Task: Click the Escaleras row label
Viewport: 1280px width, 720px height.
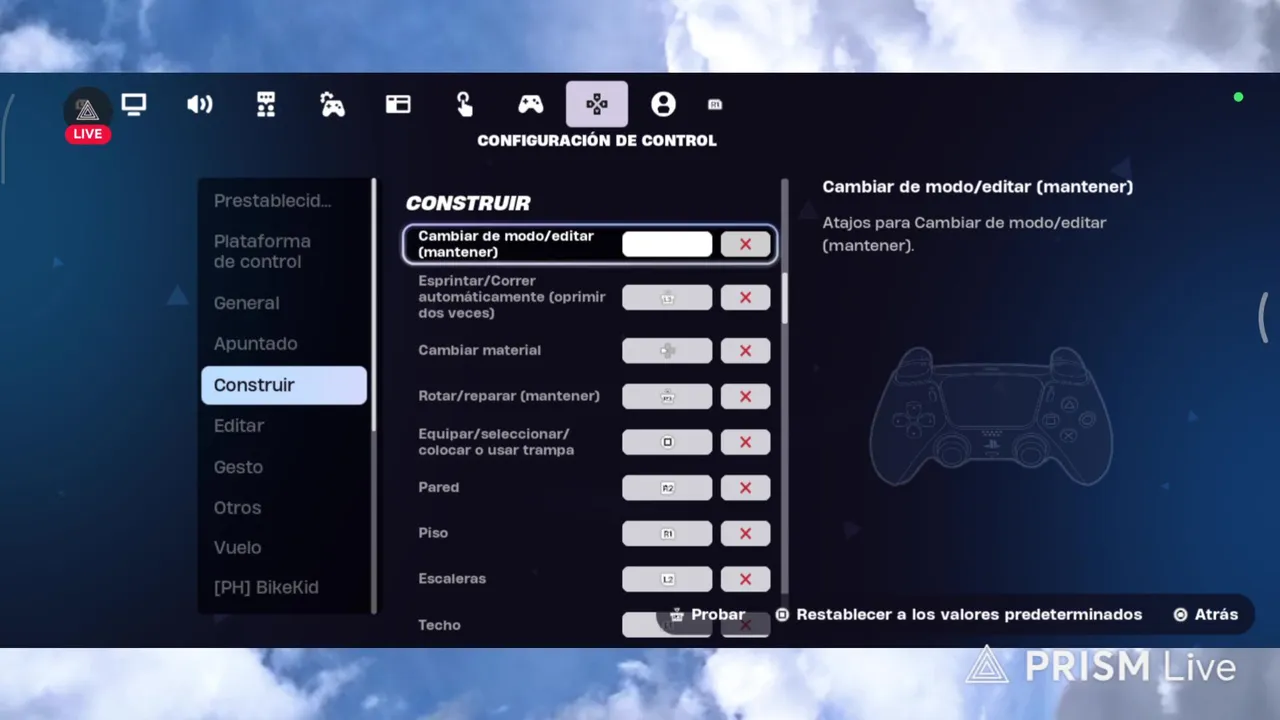Action: pyautogui.click(x=452, y=579)
